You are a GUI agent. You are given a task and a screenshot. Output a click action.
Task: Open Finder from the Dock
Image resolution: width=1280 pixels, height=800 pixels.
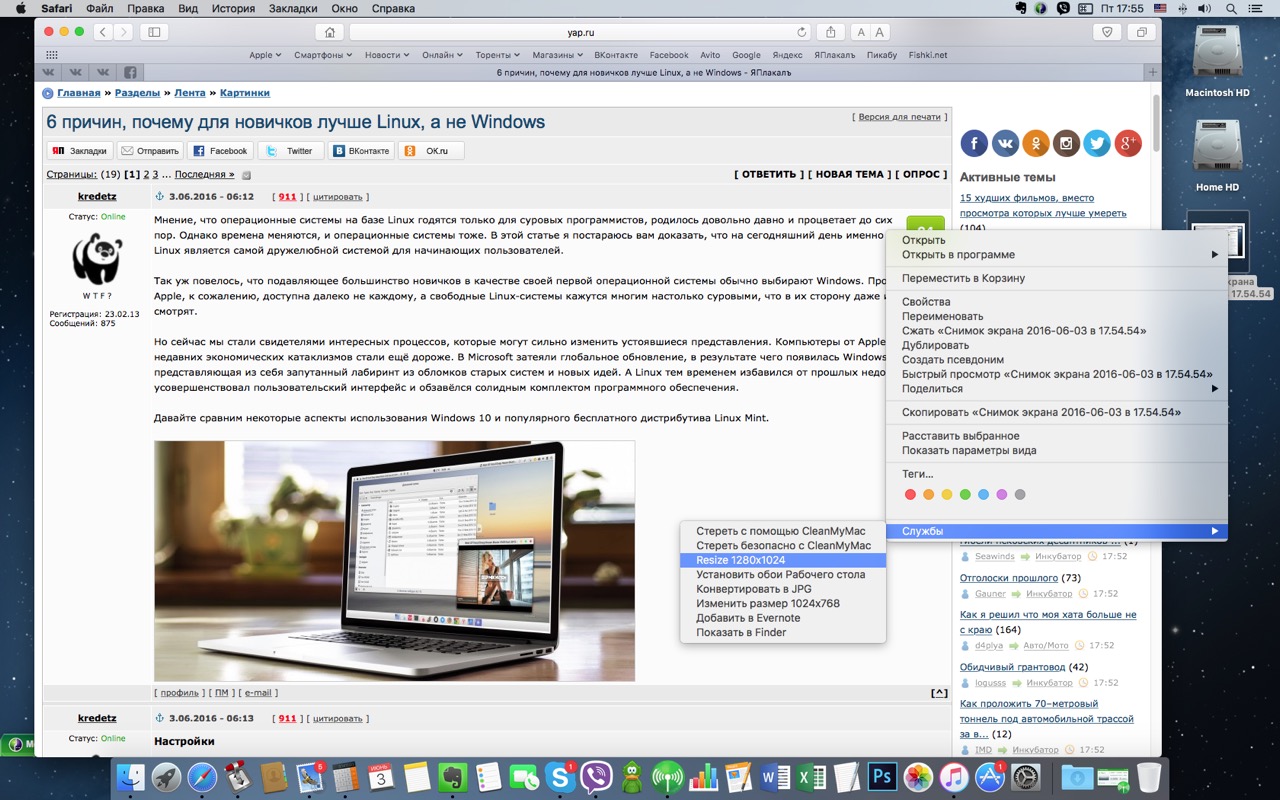131,777
